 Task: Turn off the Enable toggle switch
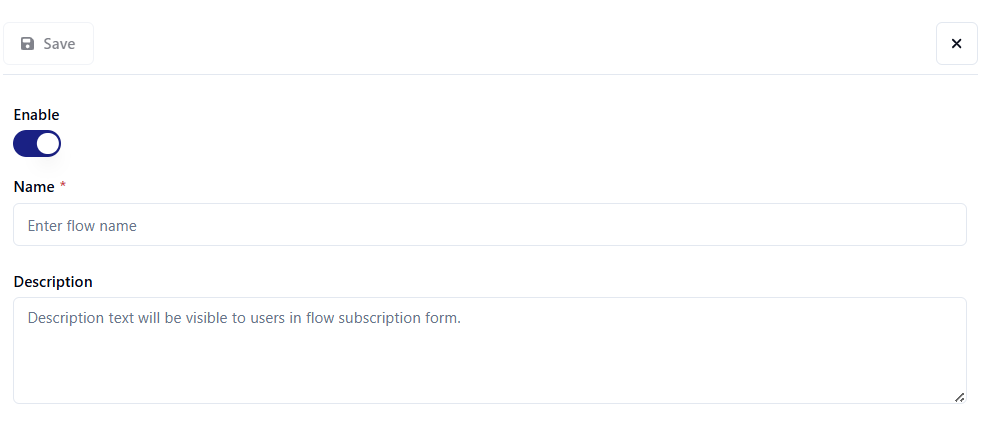[x=37, y=144]
